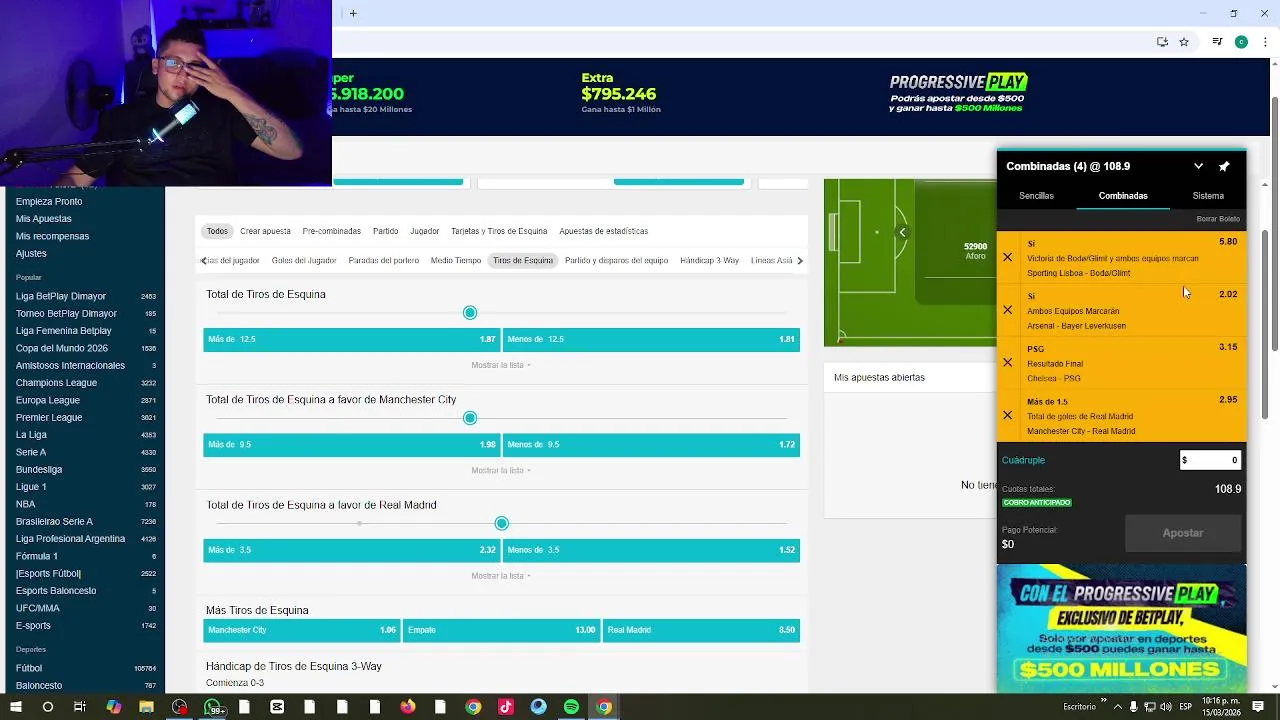Expand the Escritorio toolbar overflow chevron
Image resolution: width=1280 pixels, height=720 pixels.
(1104, 701)
